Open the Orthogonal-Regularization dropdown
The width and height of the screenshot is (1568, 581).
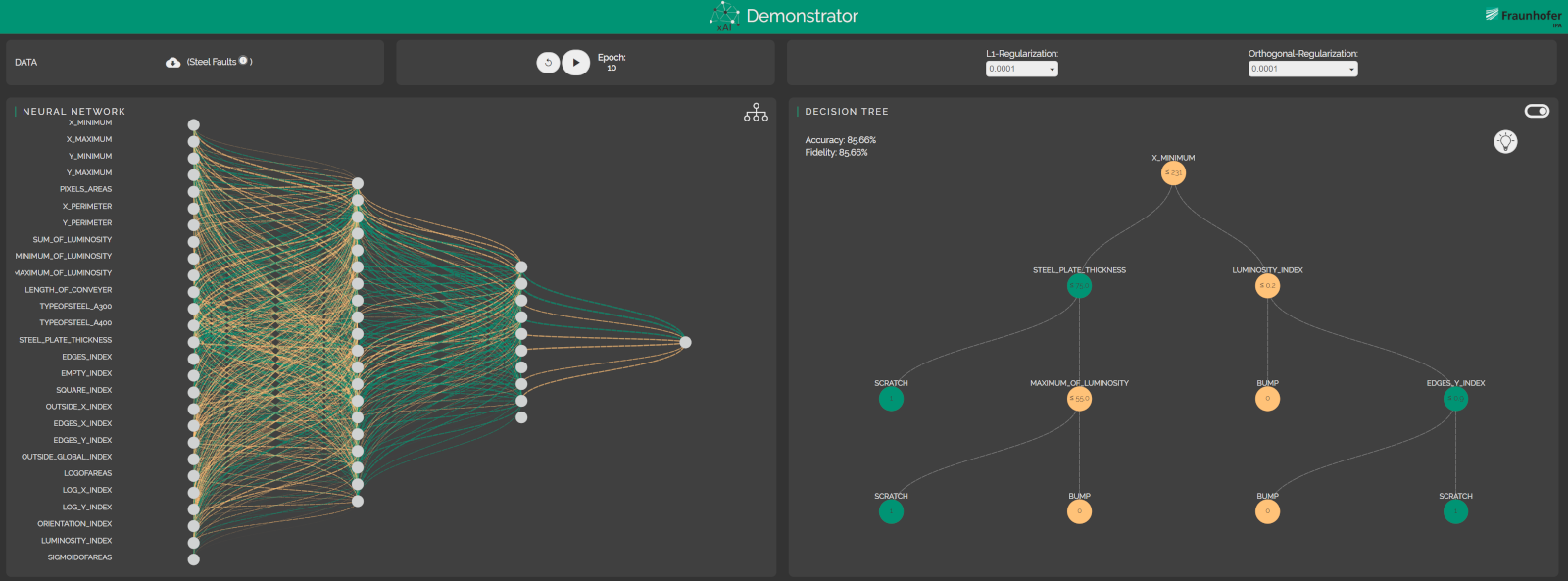(x=1302, y=69)
